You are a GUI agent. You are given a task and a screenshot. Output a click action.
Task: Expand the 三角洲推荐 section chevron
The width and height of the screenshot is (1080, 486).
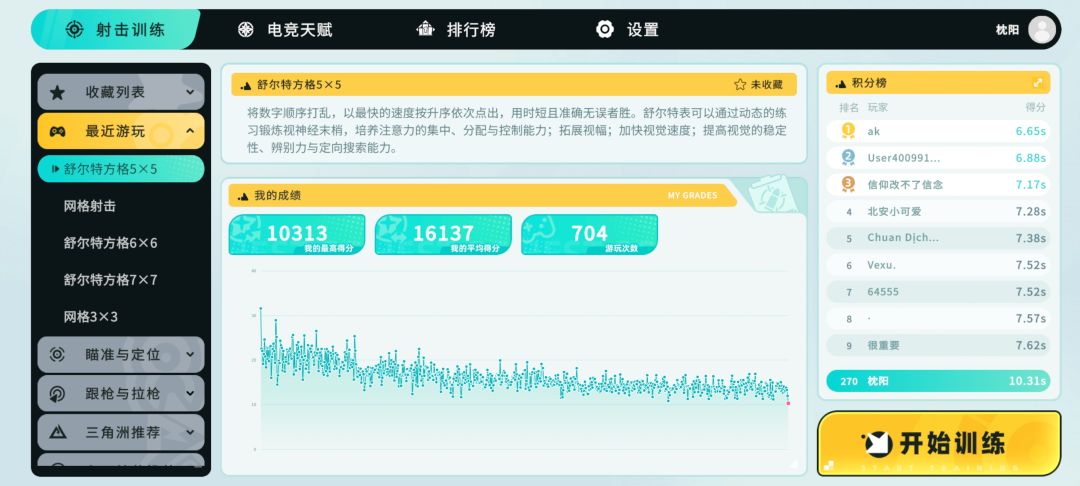pyautogui.click(x=190, y=433)
